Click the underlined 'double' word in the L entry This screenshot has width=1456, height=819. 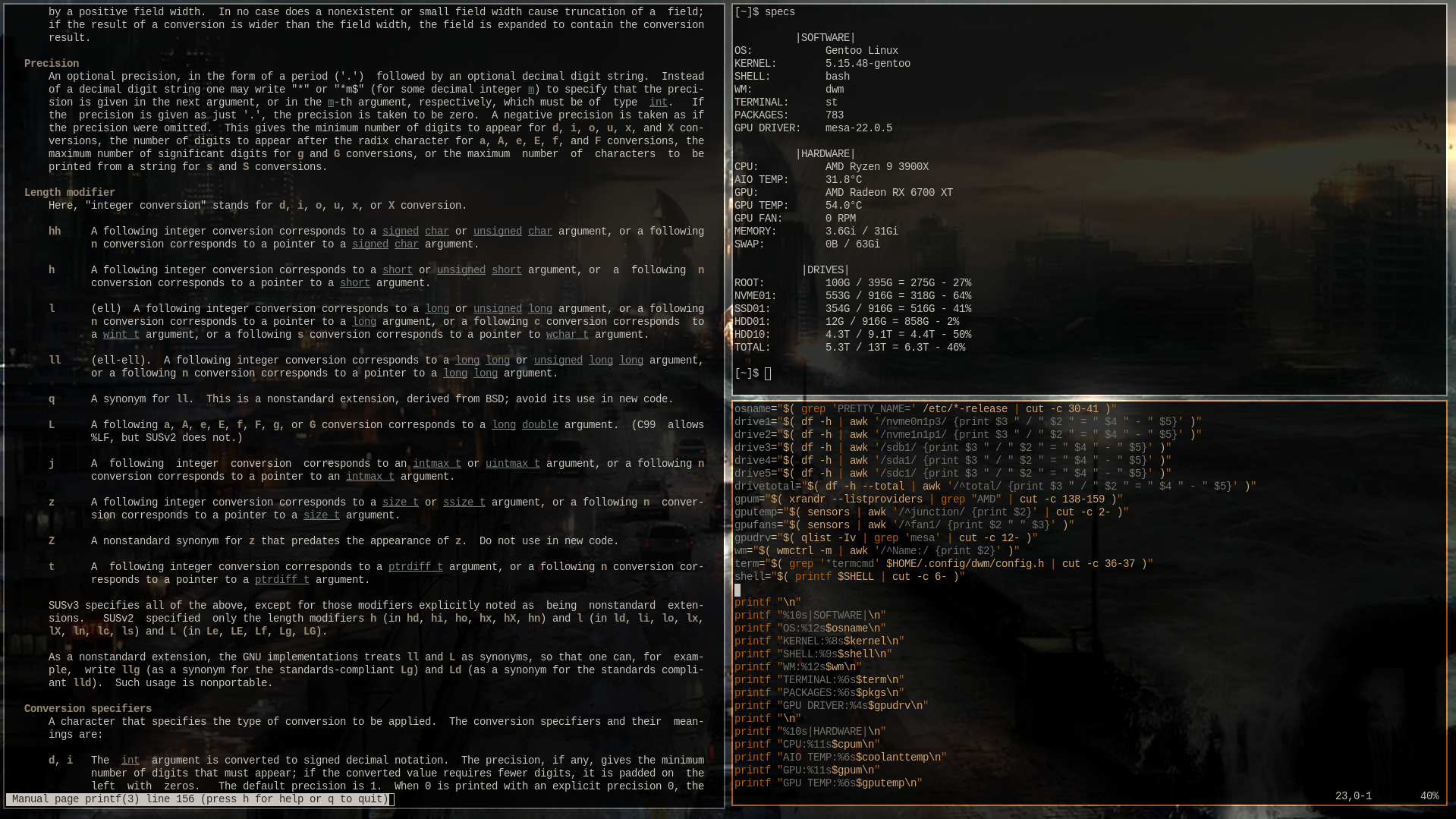click(x=540, y=425)
